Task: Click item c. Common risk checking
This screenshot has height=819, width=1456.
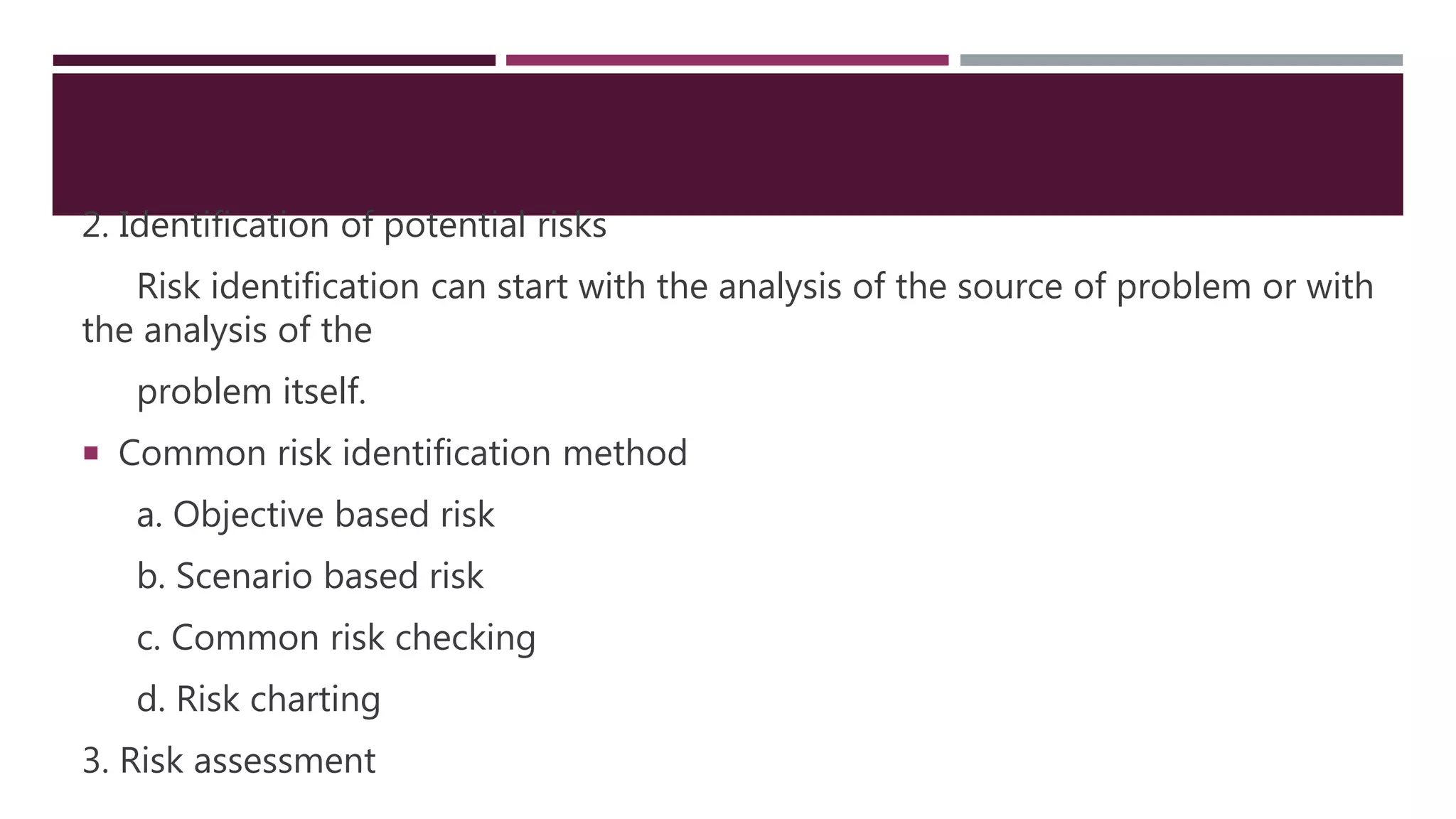Action: click(336, 638)
